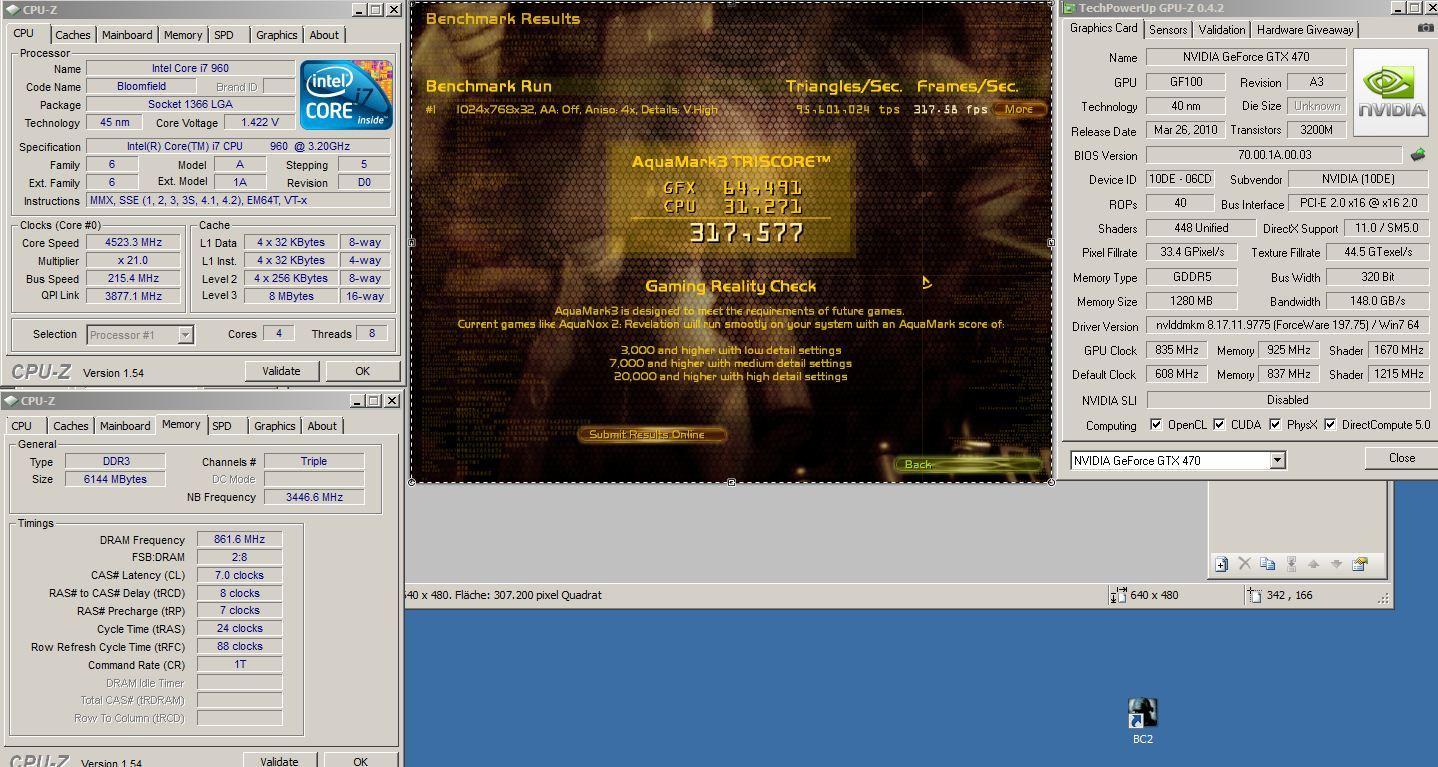This screenshot has height=767, width=1438.
Task: Click the save BIOS chip icon in GPU-Z
Action: tap(1418, 155)
